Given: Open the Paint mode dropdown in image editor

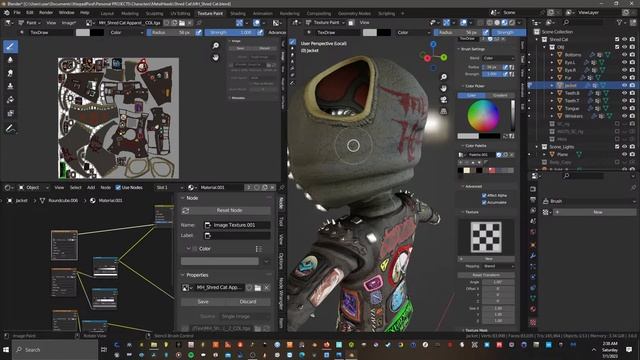Looking at the screenshot, I should click(30, 23).
